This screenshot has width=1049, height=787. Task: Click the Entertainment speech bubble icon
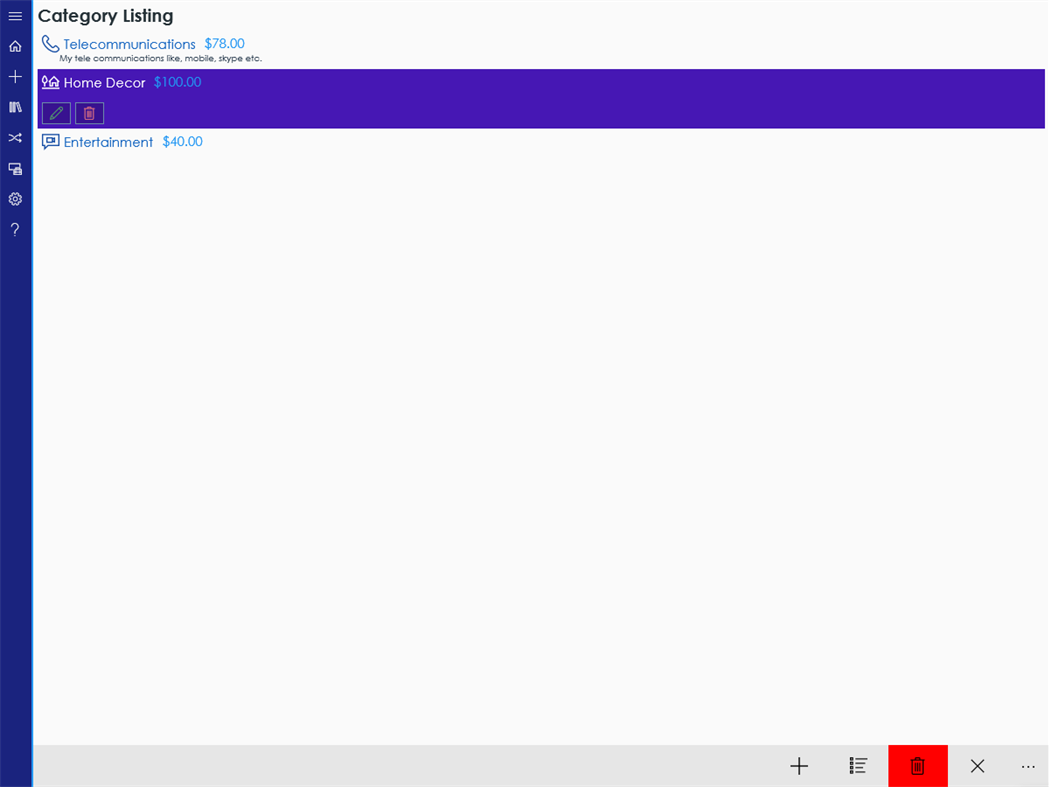coord(50,141)
